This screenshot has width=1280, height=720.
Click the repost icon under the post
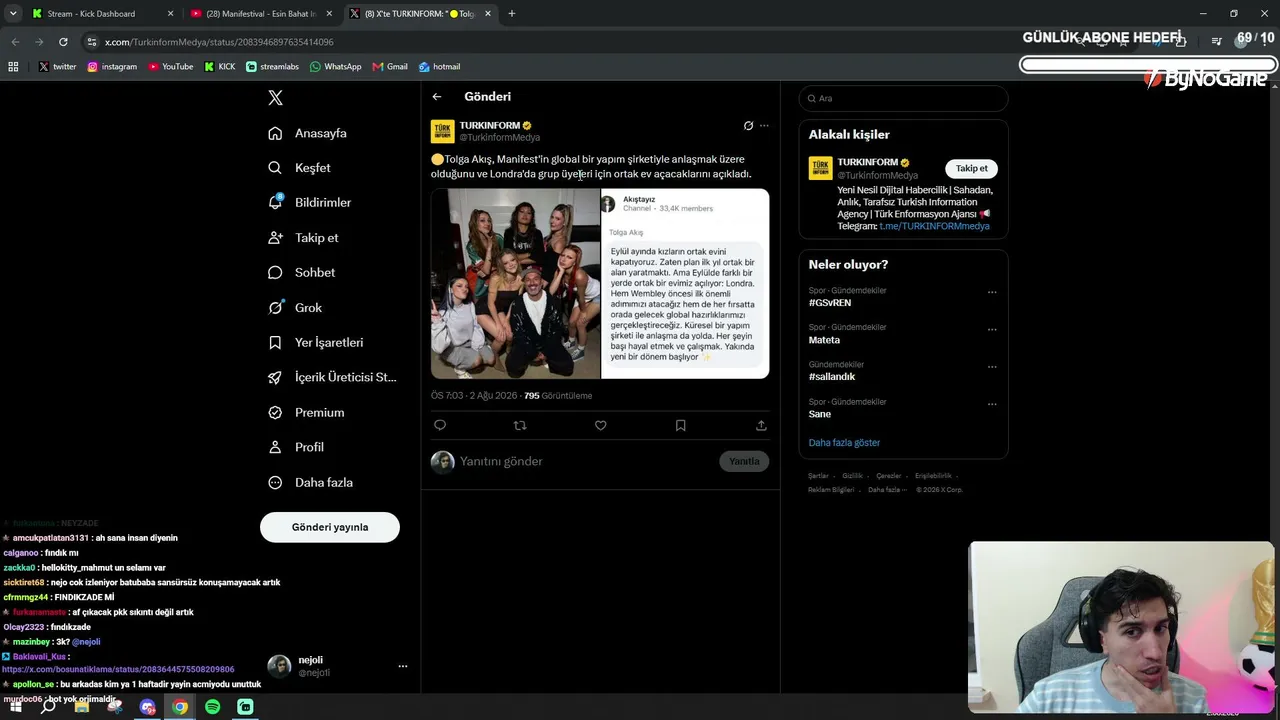coord(520,425)
